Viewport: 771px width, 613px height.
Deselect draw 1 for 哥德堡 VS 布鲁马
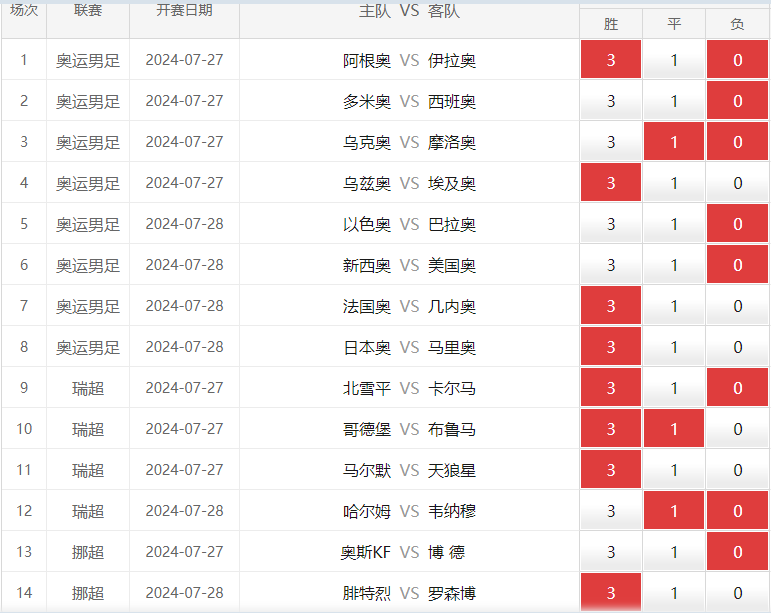(x=674, y=429)
